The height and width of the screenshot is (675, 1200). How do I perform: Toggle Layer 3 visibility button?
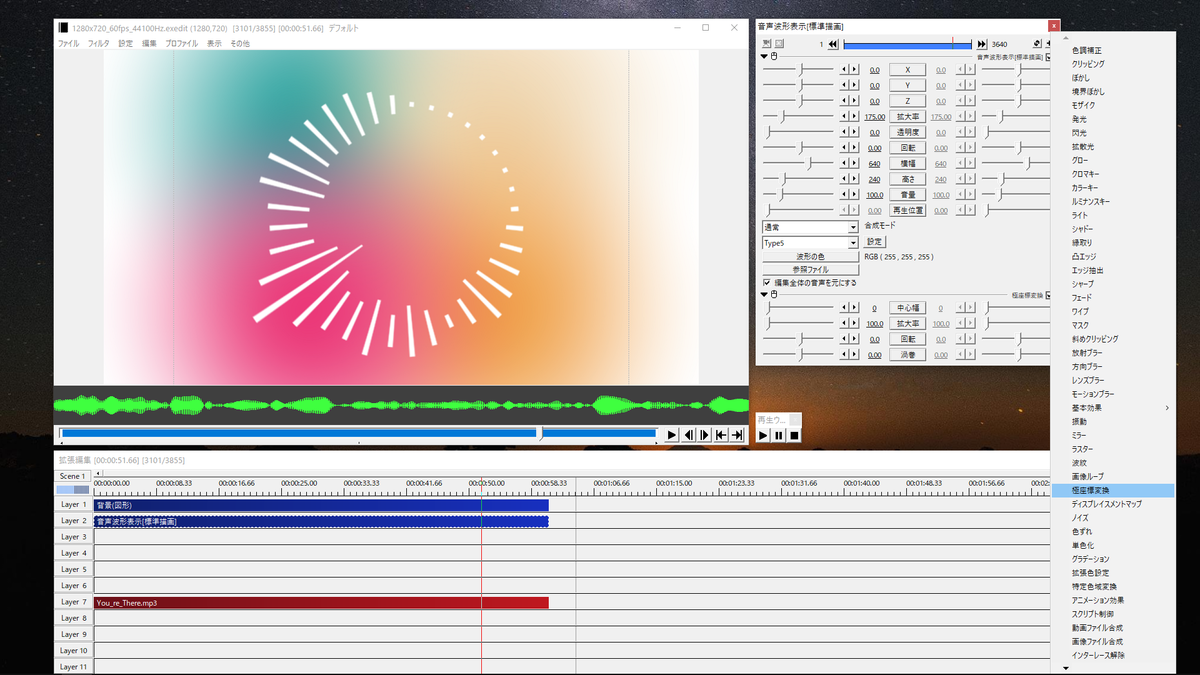(74, 537)
